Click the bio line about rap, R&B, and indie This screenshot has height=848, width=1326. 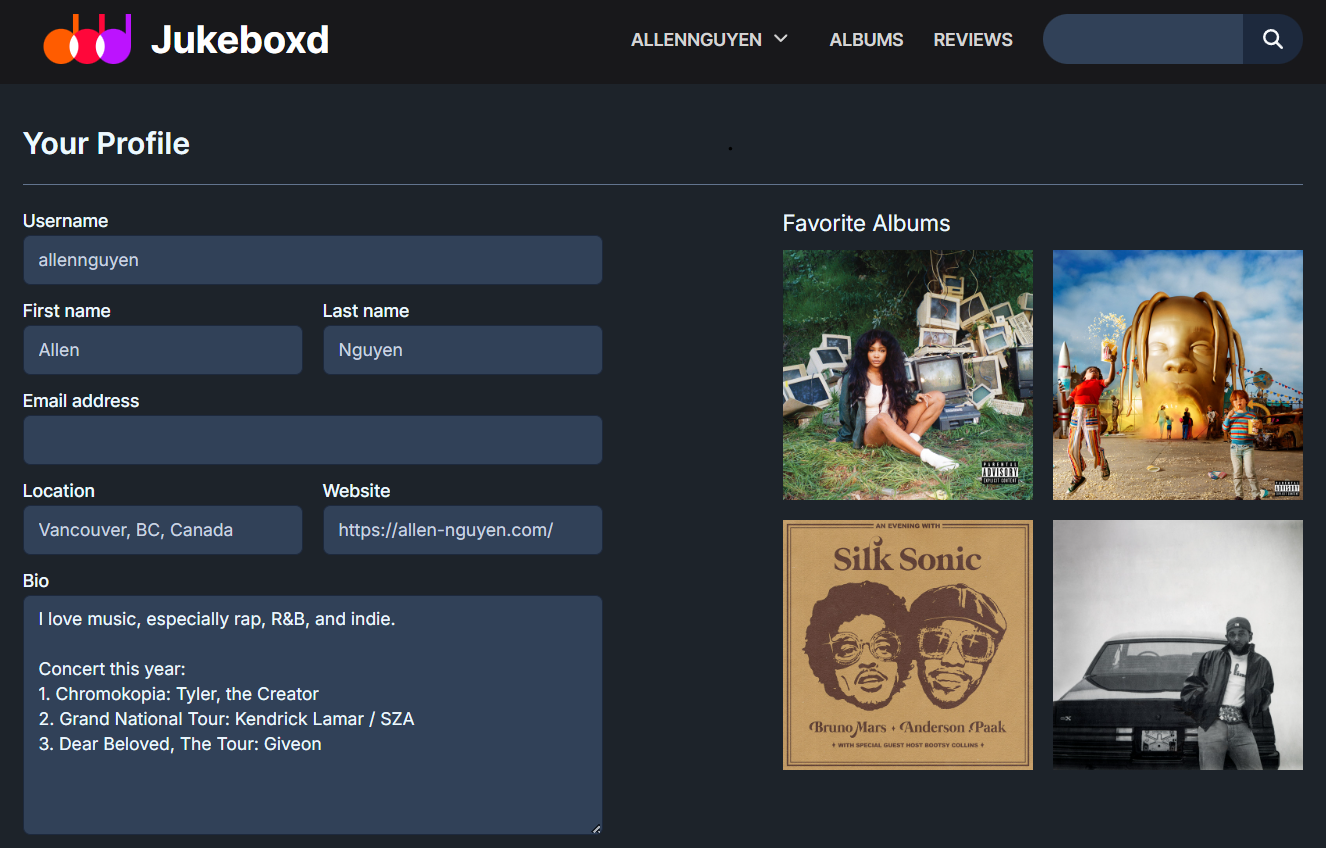click(x=217, y=619)
